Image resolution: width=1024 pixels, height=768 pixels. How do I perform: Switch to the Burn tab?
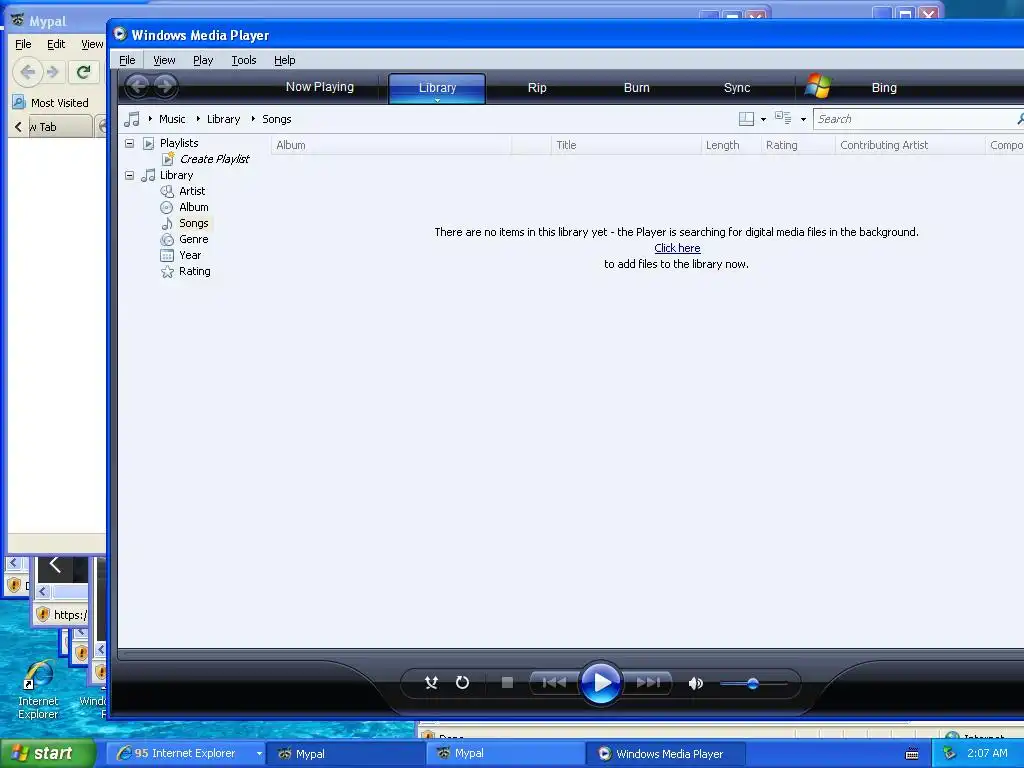(x=636, y=88)
